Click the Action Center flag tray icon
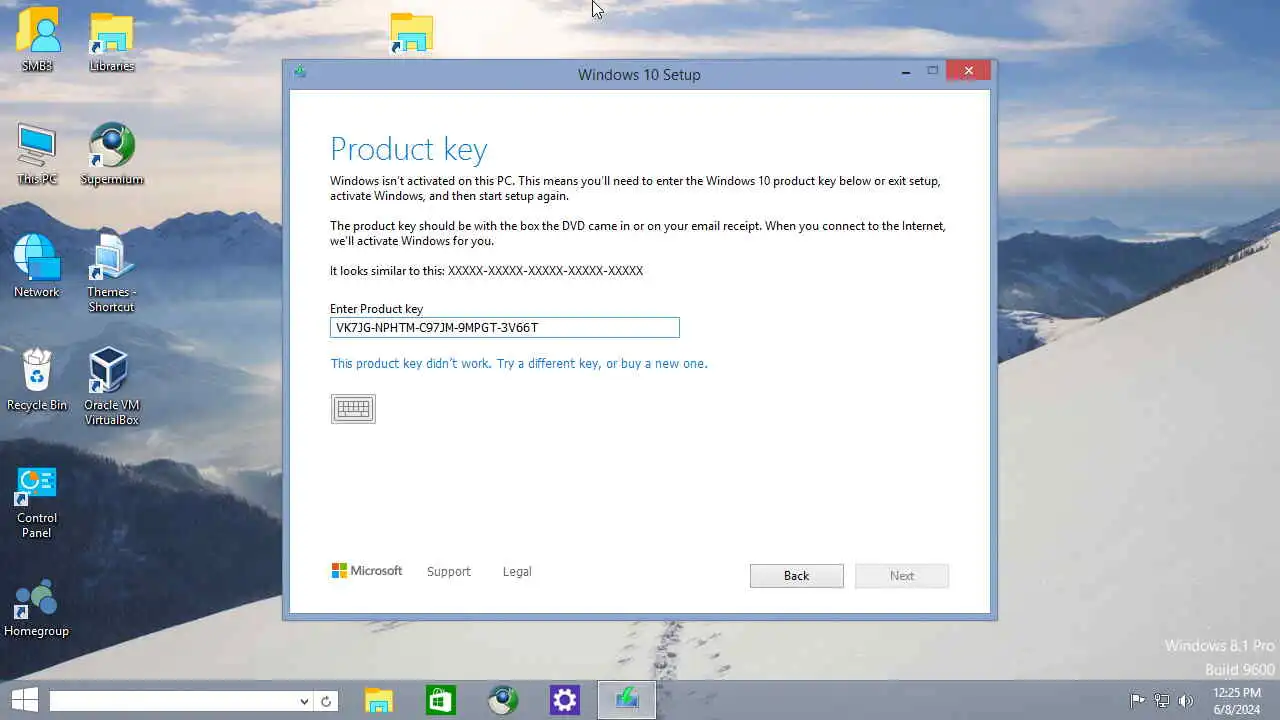 1137,701
